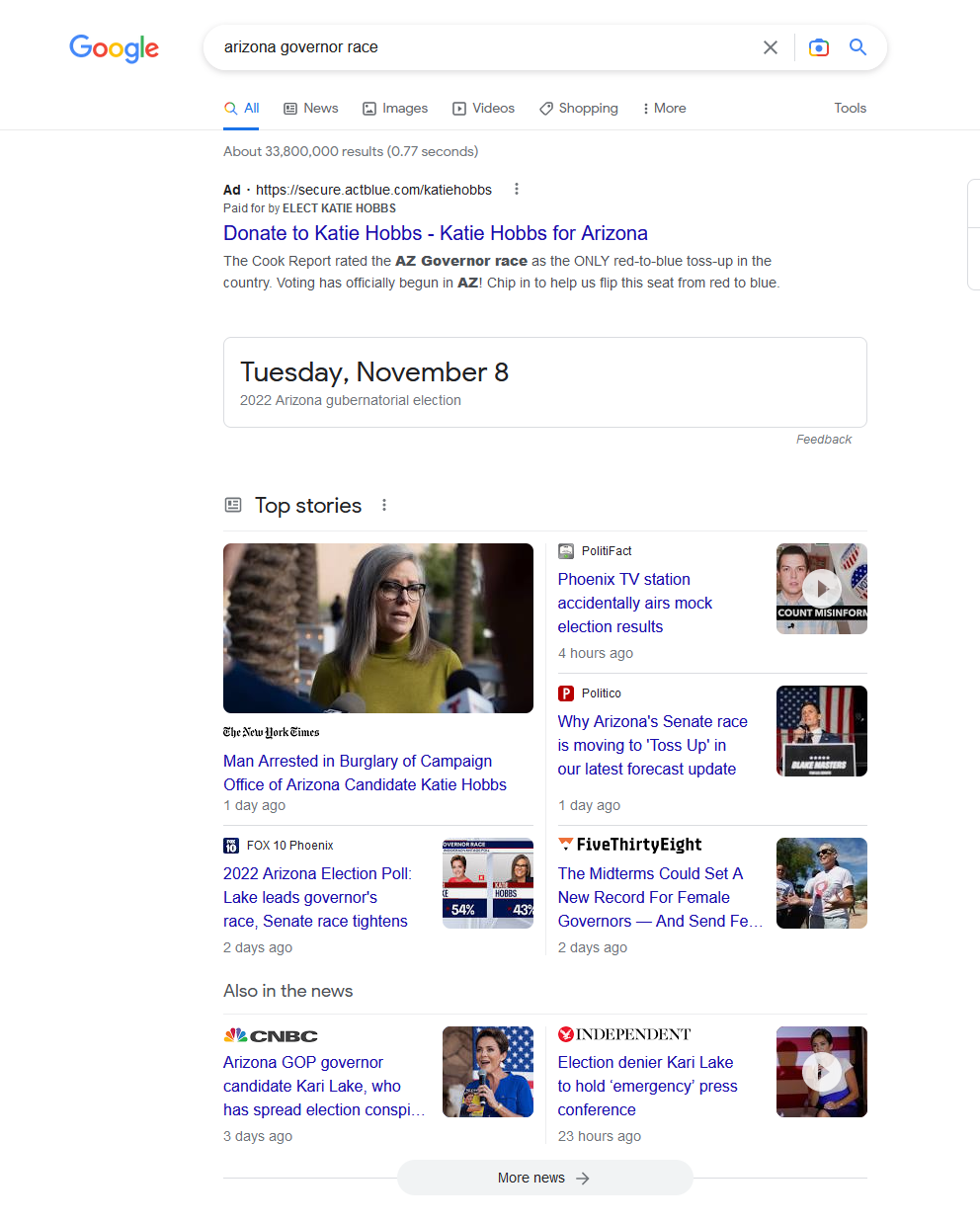Click the magnifying glass search button
980x1223 pixels.
click(857, 47)
